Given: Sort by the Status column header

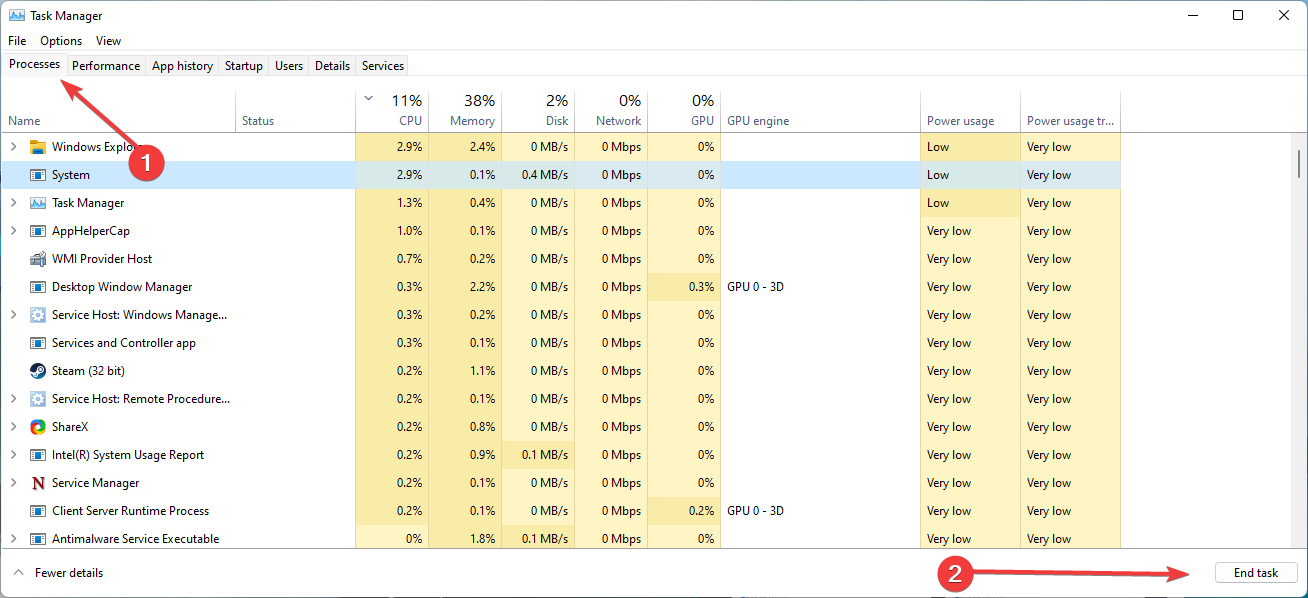Looking at the screenshot, I should coord(295,111).
